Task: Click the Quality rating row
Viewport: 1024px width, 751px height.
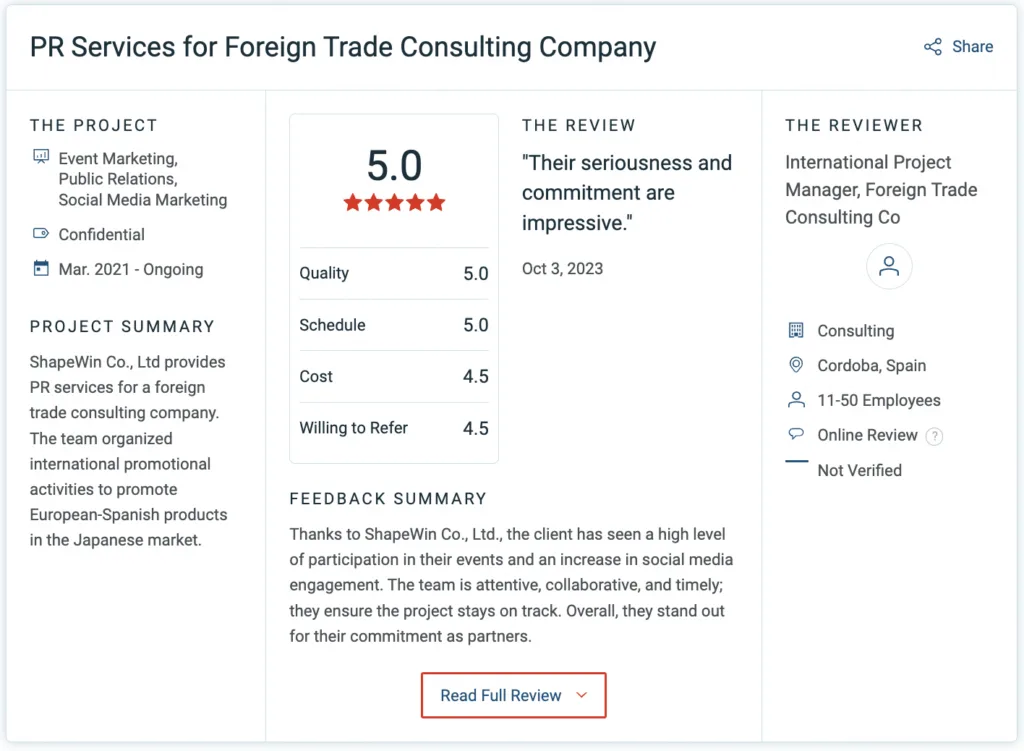Action: (x=393, y=273)
